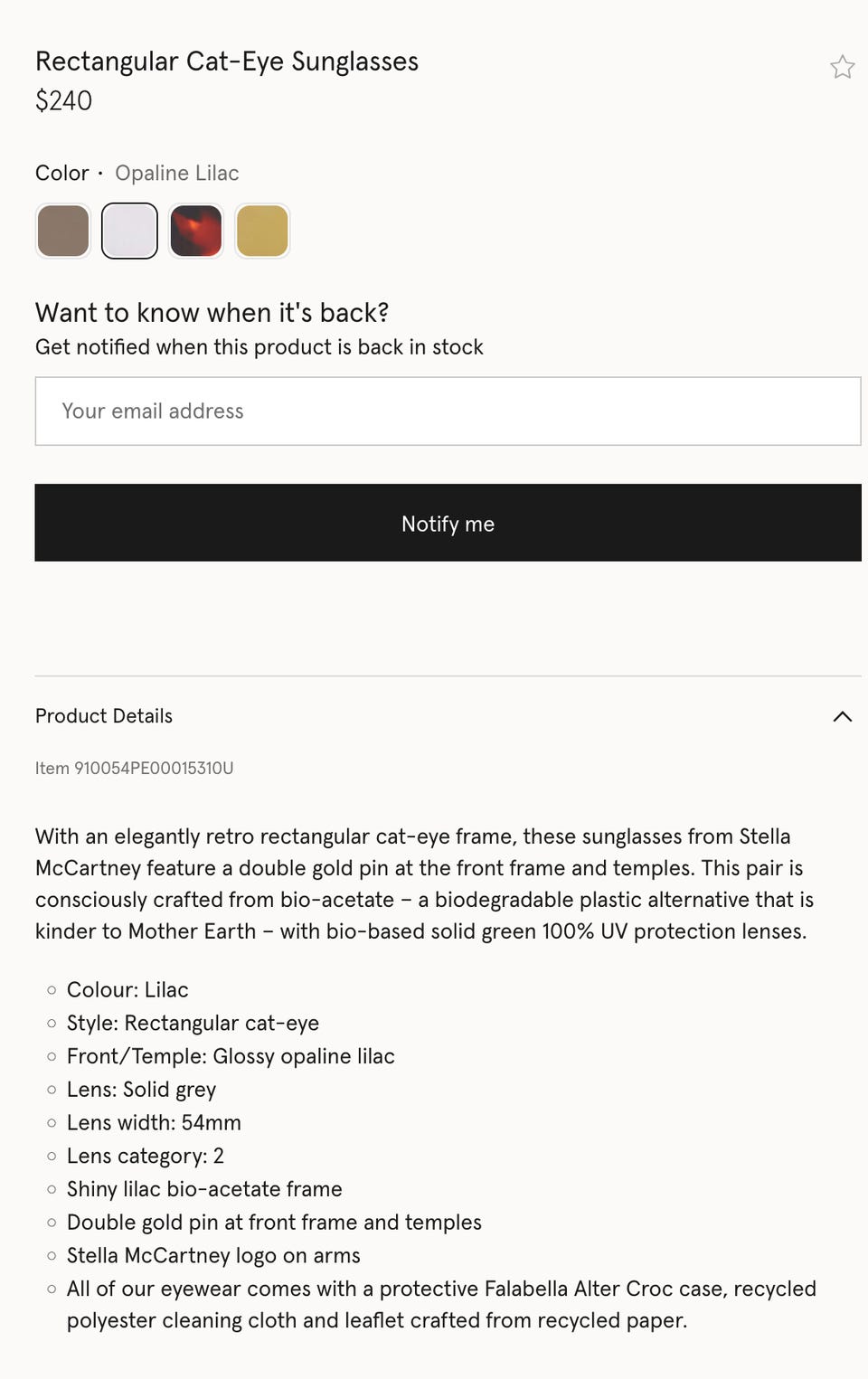Click the "Stella McCartney logo on arms" bullet
This screenshot has height=1379, width=868.
point(213,1255)
